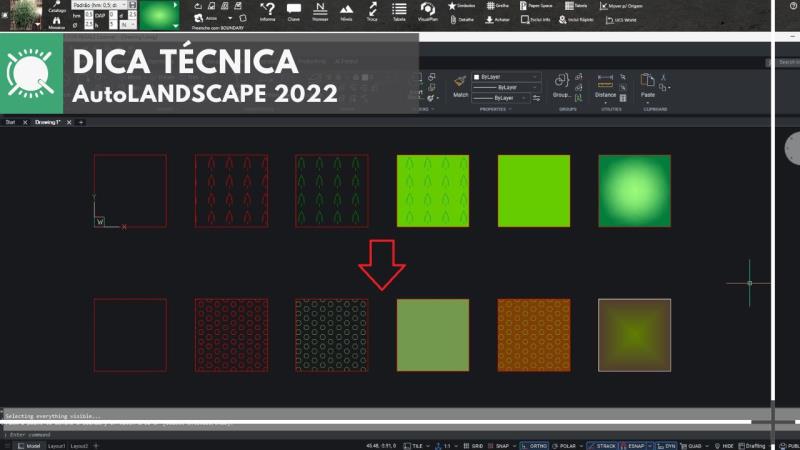Activate the Troca swap tool
This screenshot has height=450, width=800.
(372, 12)
